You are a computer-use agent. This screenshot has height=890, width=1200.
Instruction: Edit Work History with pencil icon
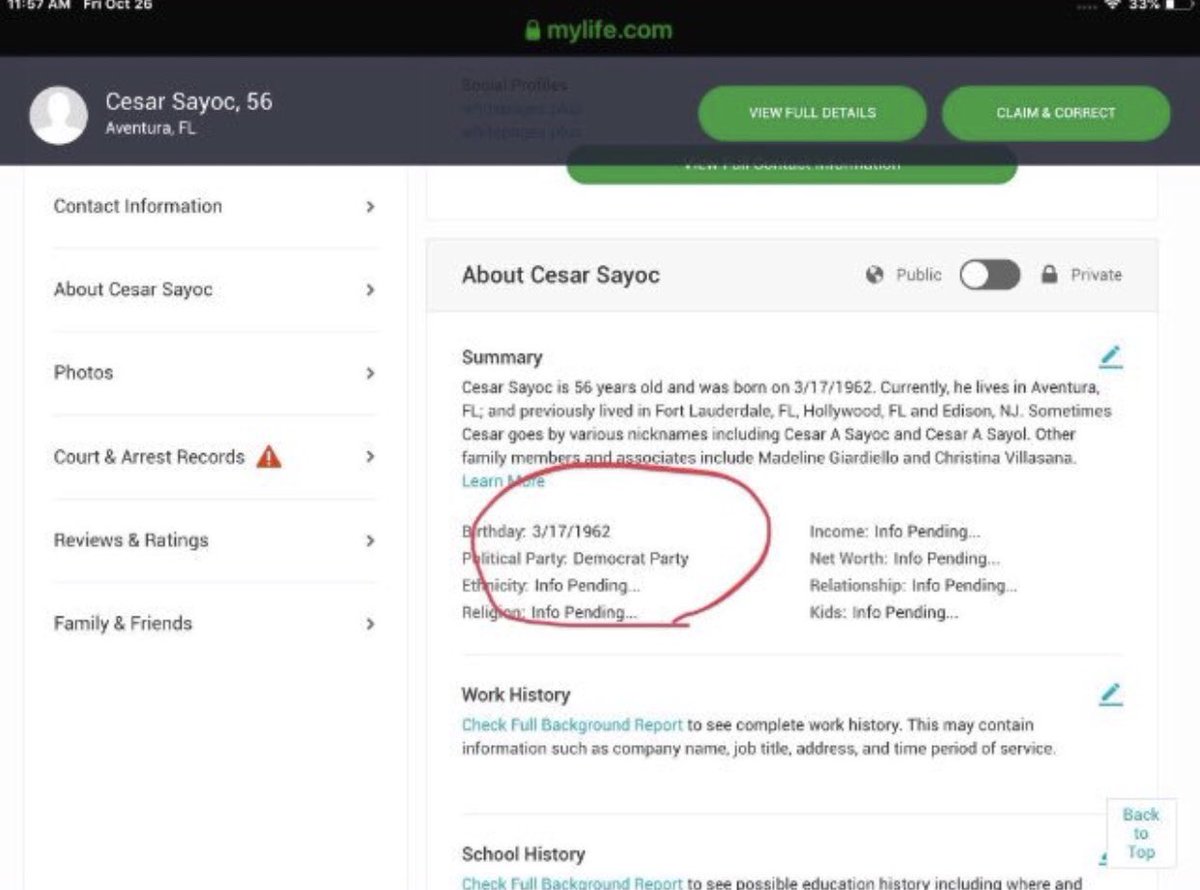click(x=1111, y=694)
